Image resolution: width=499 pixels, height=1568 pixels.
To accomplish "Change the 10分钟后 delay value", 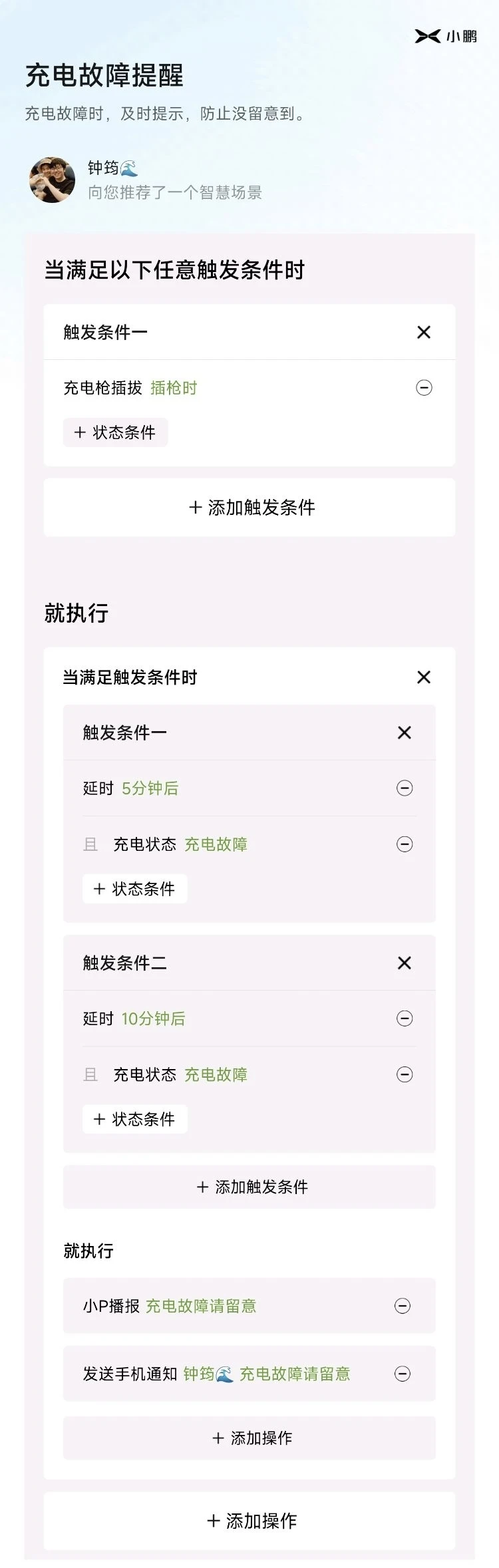I will [153, 1019].
